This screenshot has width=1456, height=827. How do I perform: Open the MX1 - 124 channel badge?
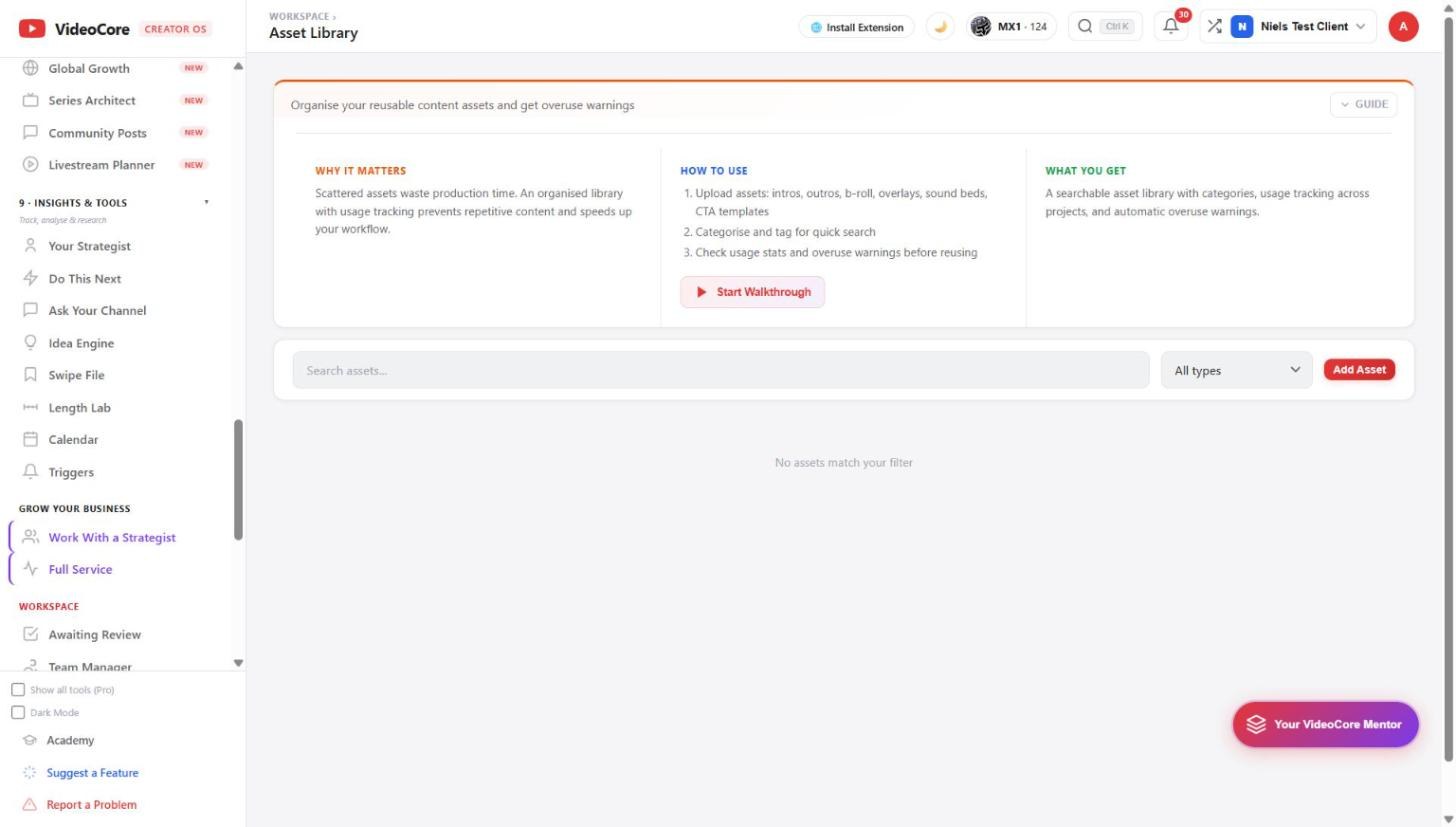(x=1011, y=27)
